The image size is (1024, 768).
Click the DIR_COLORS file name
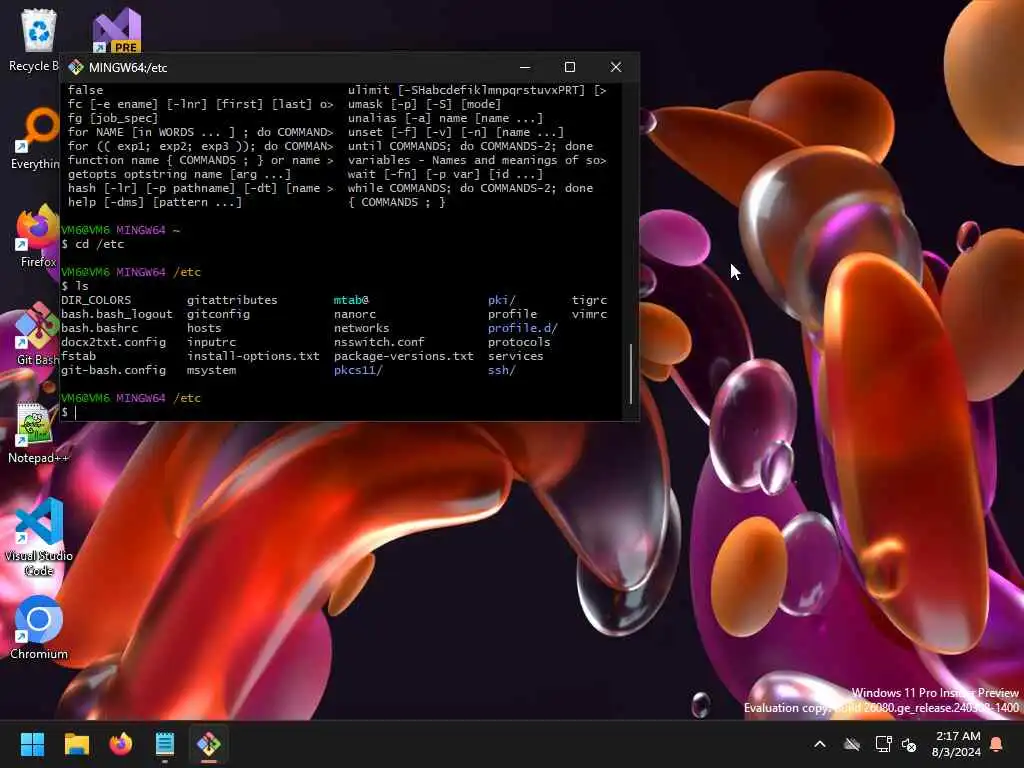[96, 300]
